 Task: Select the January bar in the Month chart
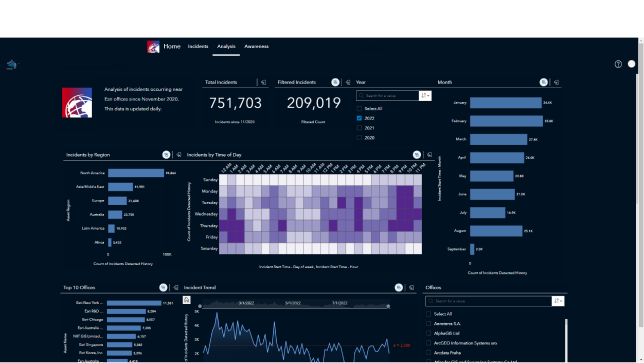506,103
